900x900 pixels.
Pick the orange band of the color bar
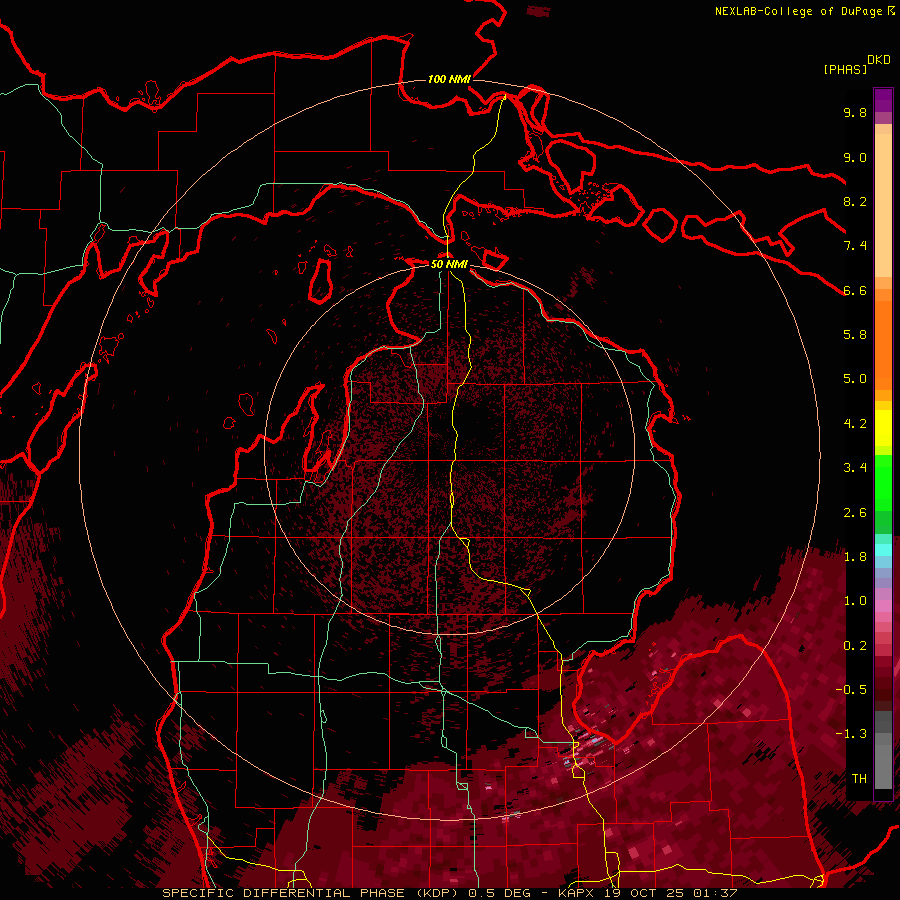[x=883, y=344]
